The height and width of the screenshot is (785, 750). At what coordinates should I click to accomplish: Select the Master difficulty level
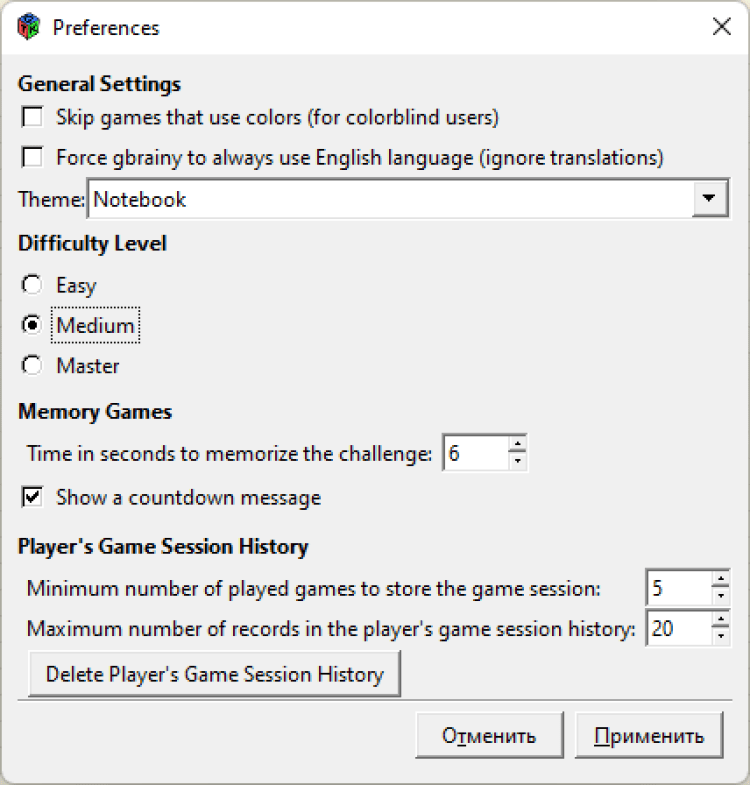point(33,366)
